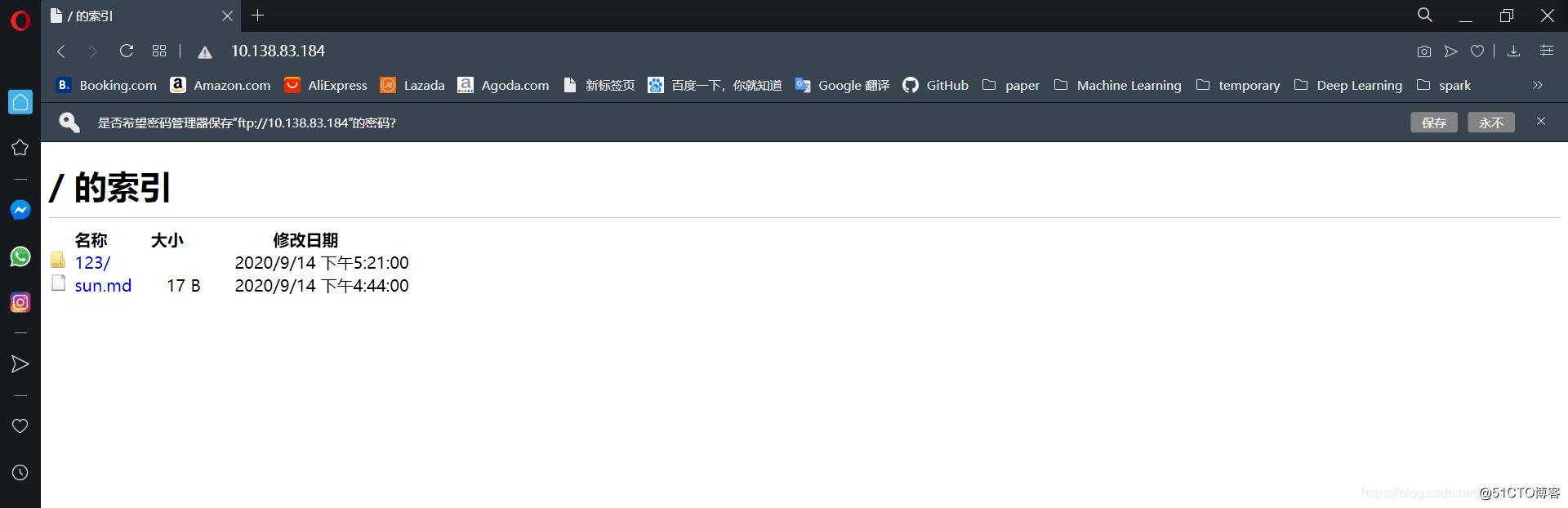Click the date 2020/9/14 下午5:21:00
Image resolution: width=1568 pixels, height=508 pixels.
point(322,263)
